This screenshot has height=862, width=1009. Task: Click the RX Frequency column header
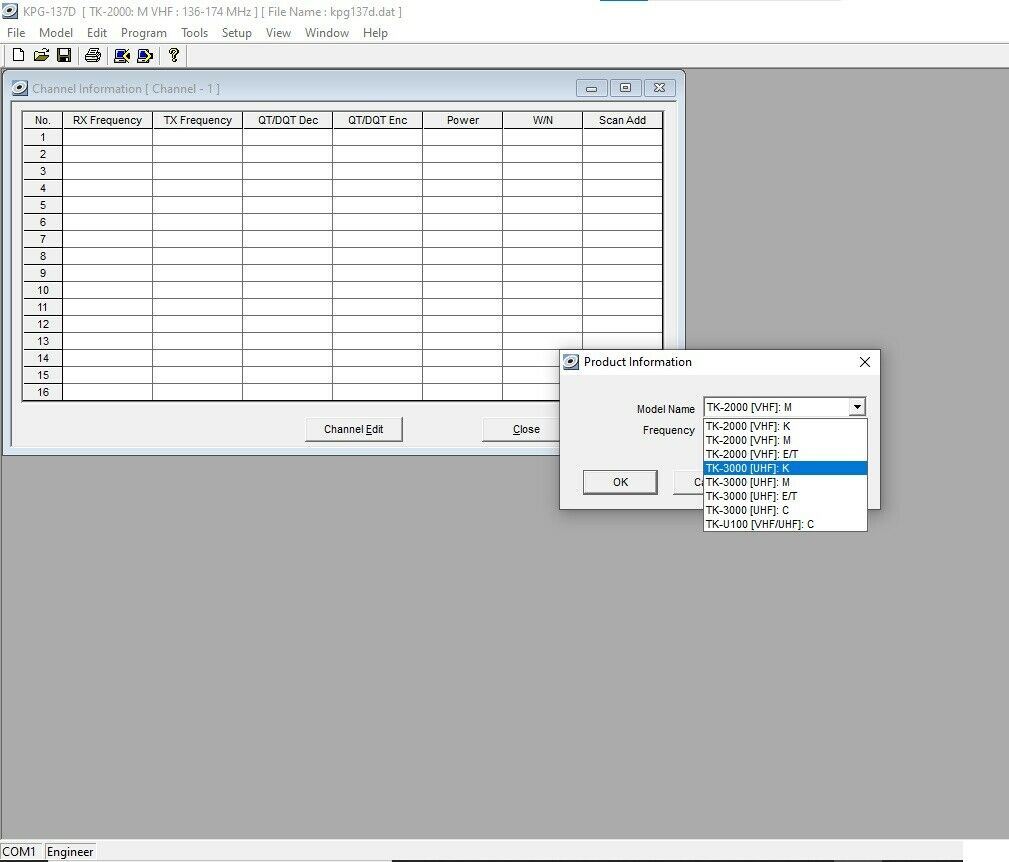point(107,120)
